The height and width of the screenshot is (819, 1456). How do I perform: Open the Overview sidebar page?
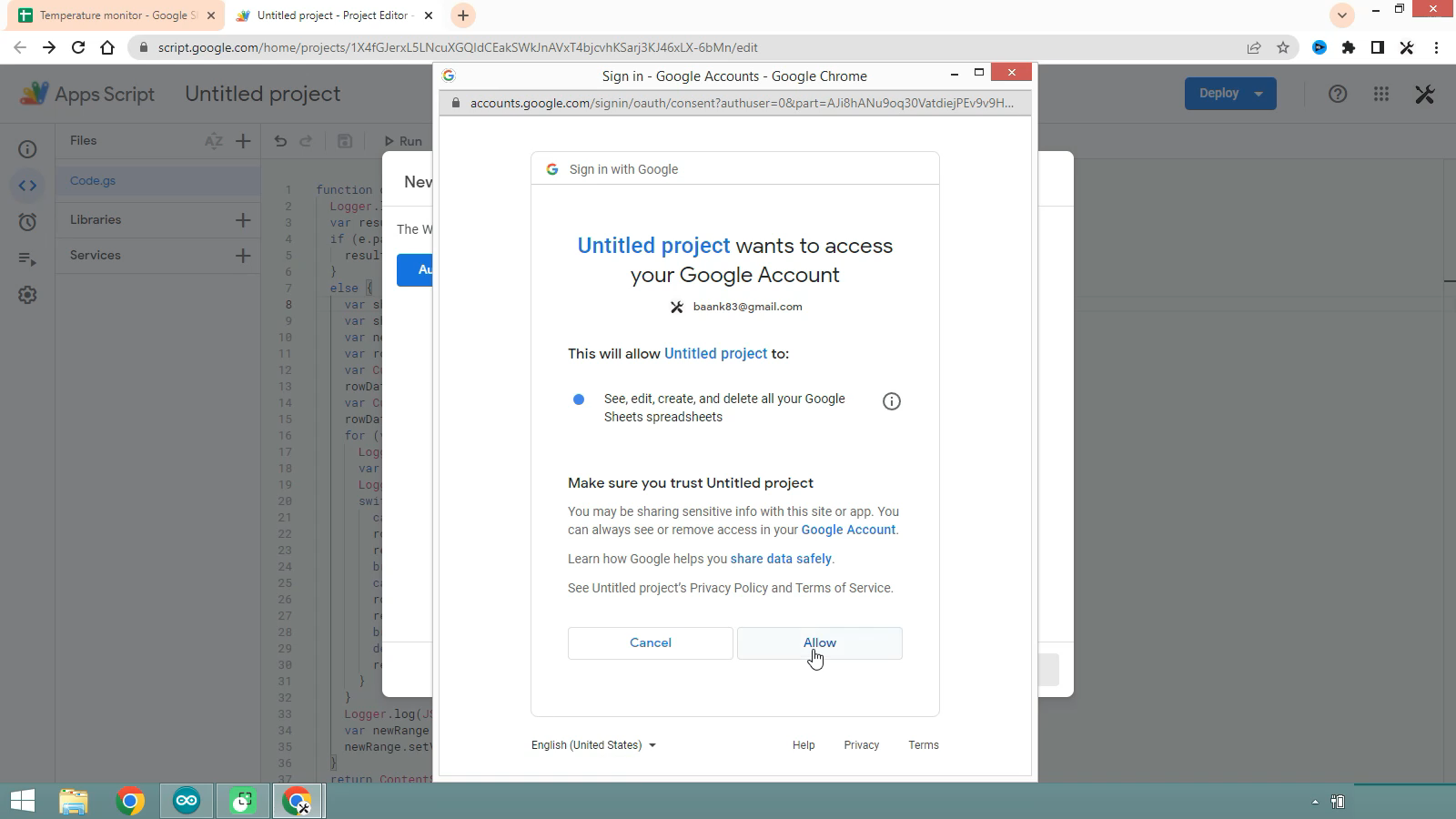point(27,149)
